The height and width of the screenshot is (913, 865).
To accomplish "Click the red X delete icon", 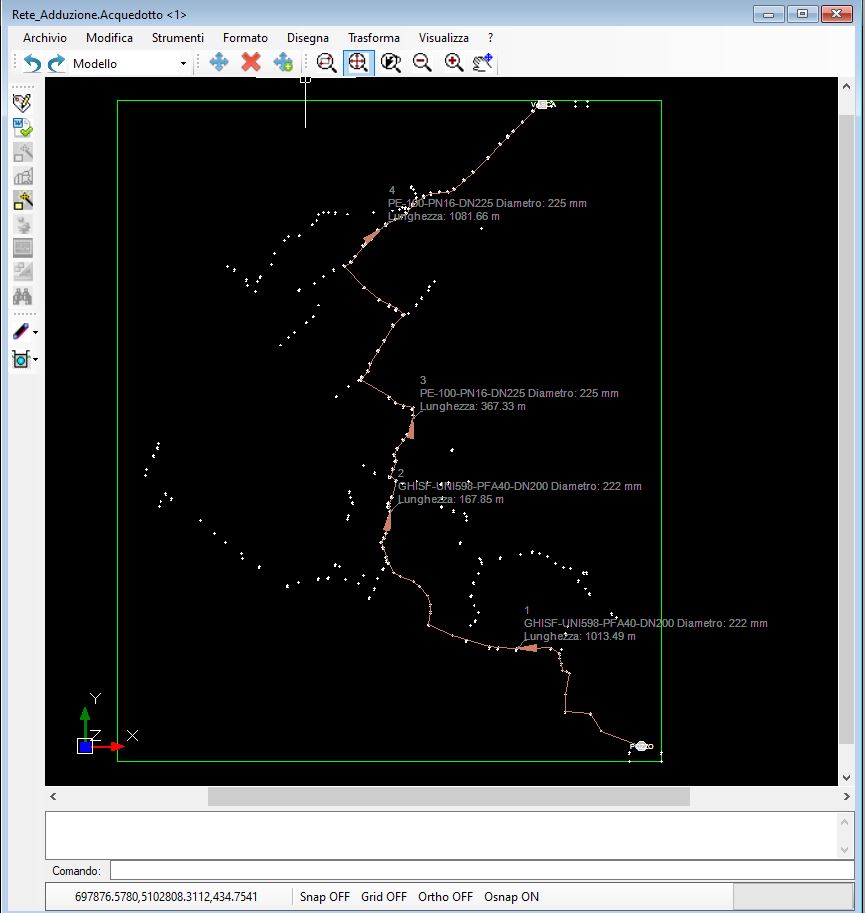I will (x=251, y=62).
